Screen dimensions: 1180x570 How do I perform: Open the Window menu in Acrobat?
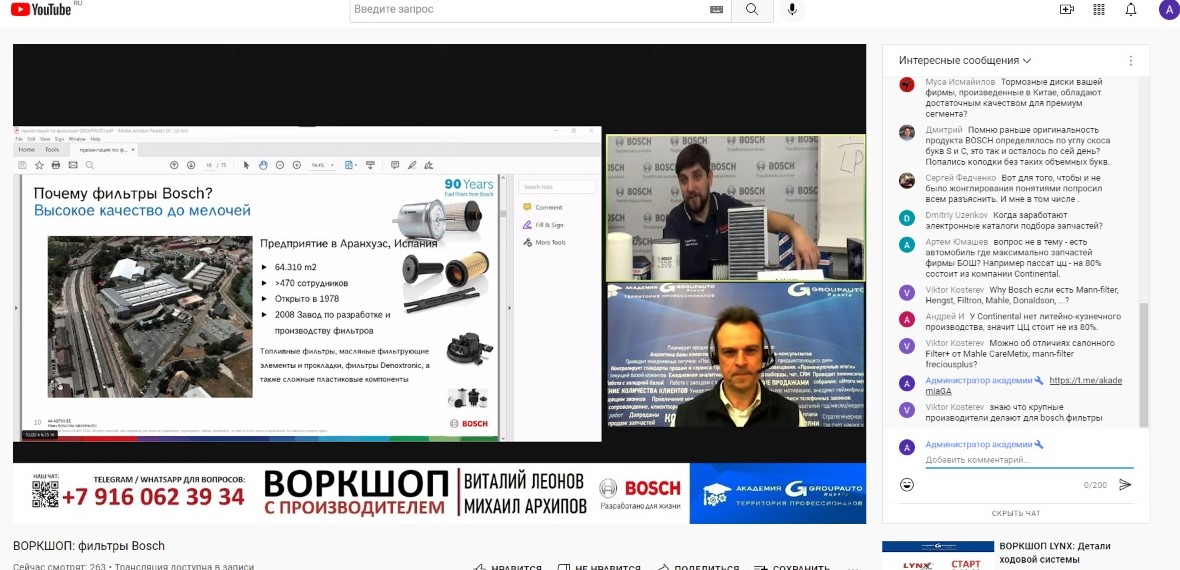point(77,139)
